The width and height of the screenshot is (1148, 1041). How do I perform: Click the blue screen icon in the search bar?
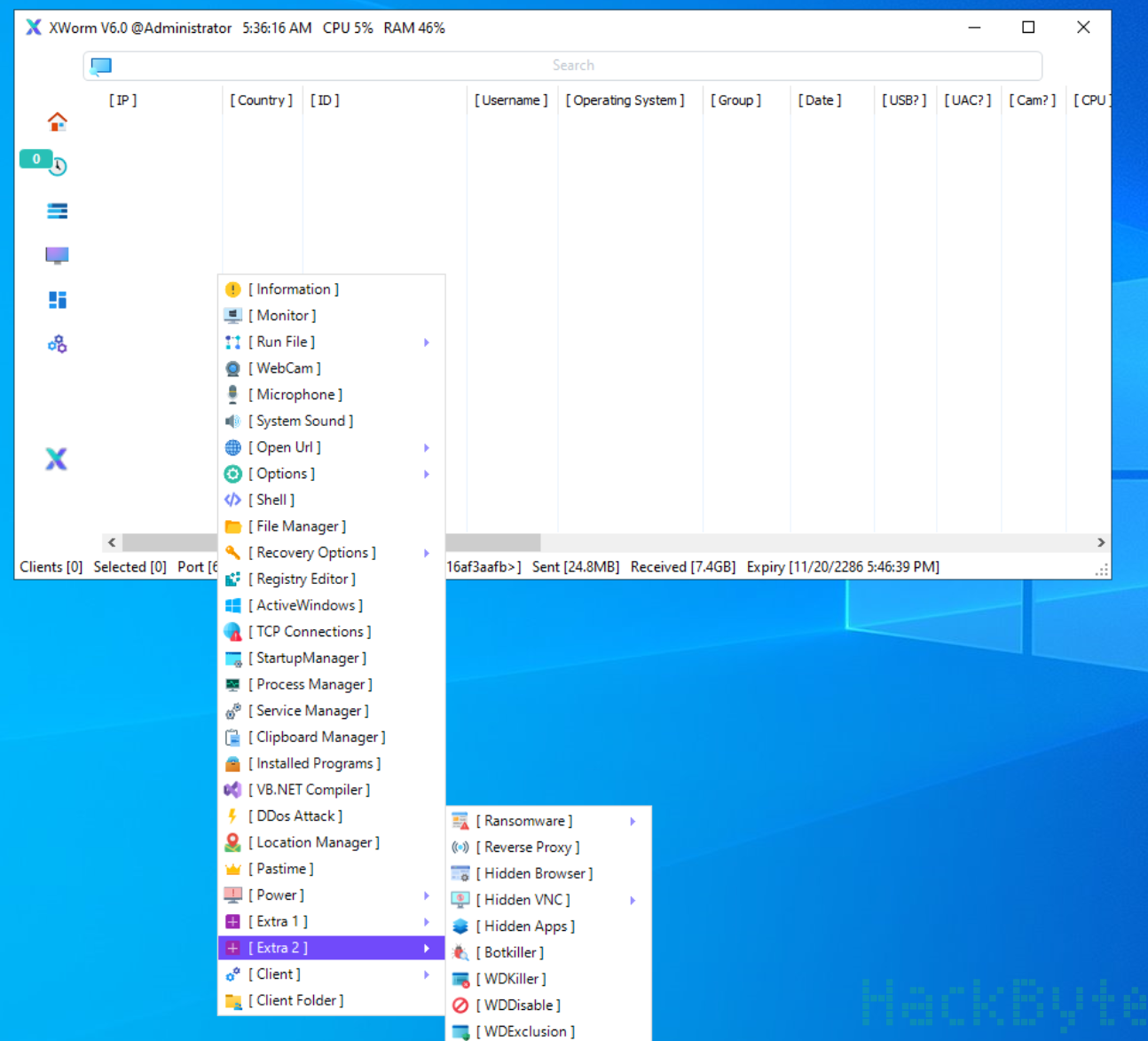101,66
